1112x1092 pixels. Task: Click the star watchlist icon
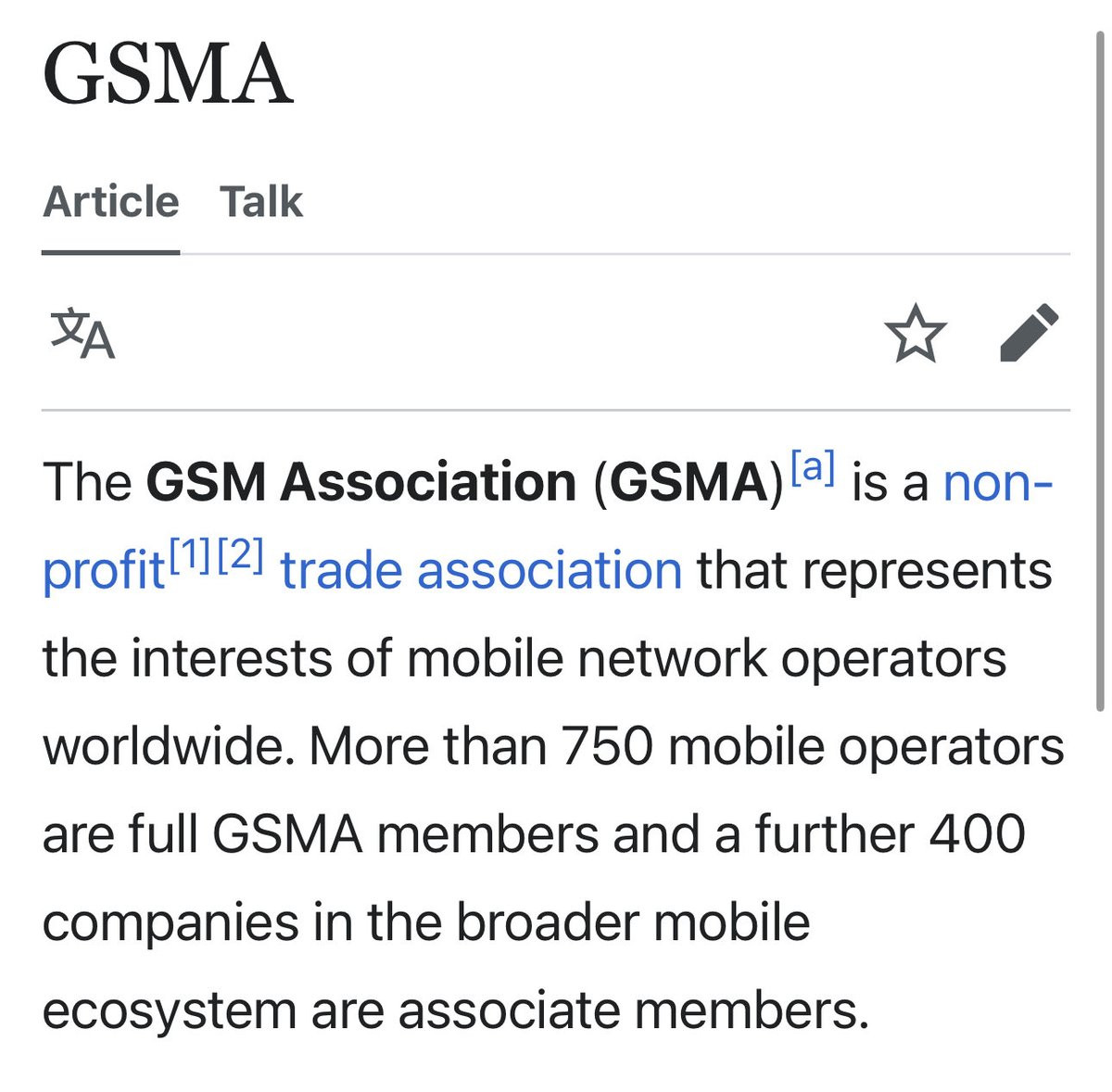[x=915, y=334]
